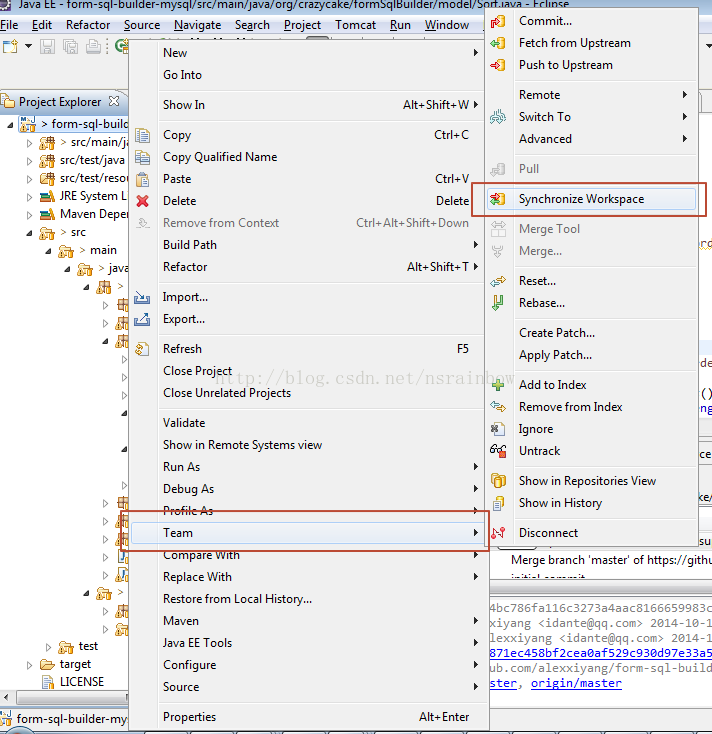
Task: Click the Export icon in context menu
Action: 142,319
